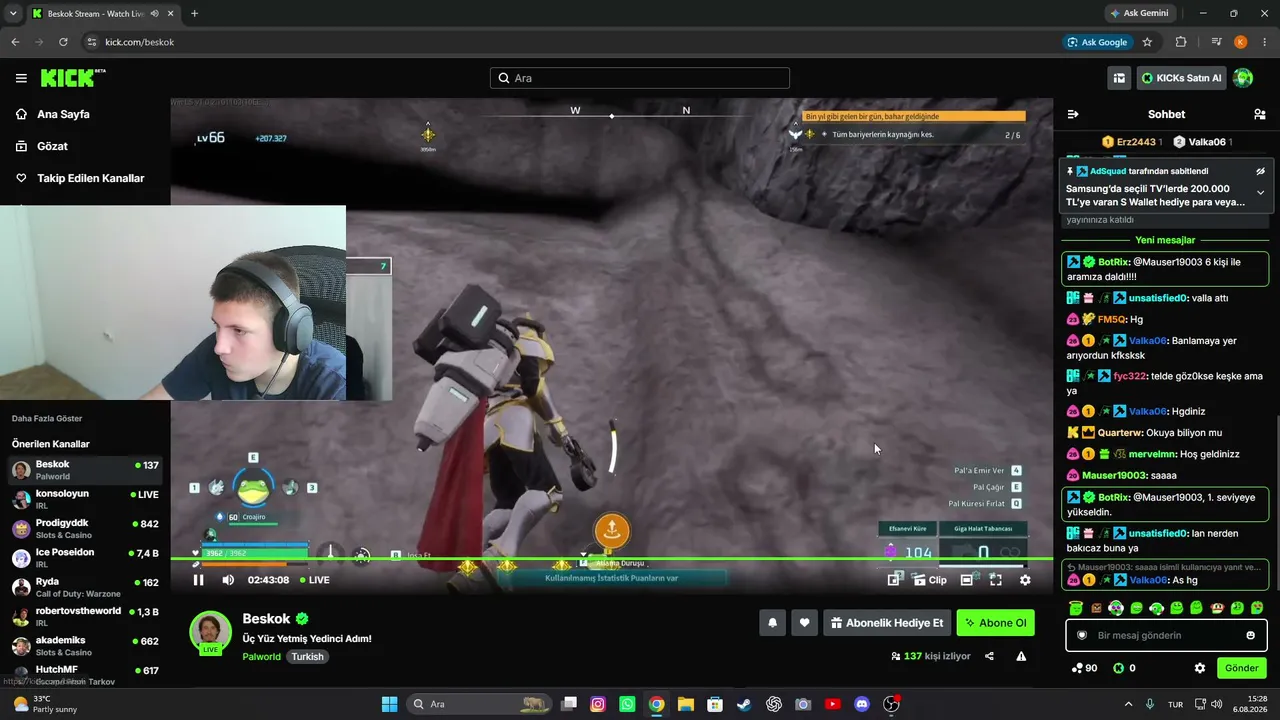Open Windows Start menu
The image size is (1280, 720).
[389, 704]
